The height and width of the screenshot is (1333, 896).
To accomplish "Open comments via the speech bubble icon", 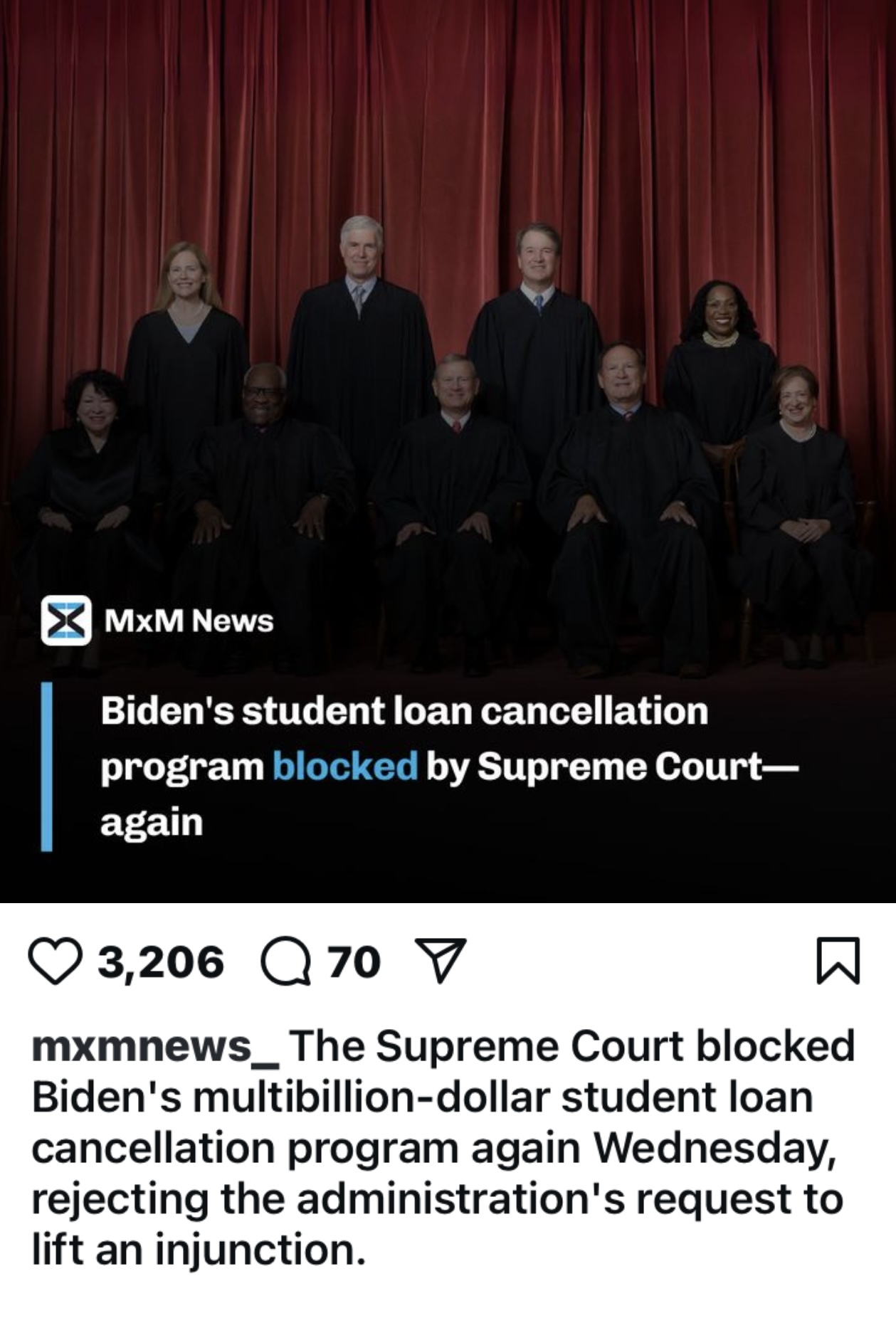I will tap(286, 962).
